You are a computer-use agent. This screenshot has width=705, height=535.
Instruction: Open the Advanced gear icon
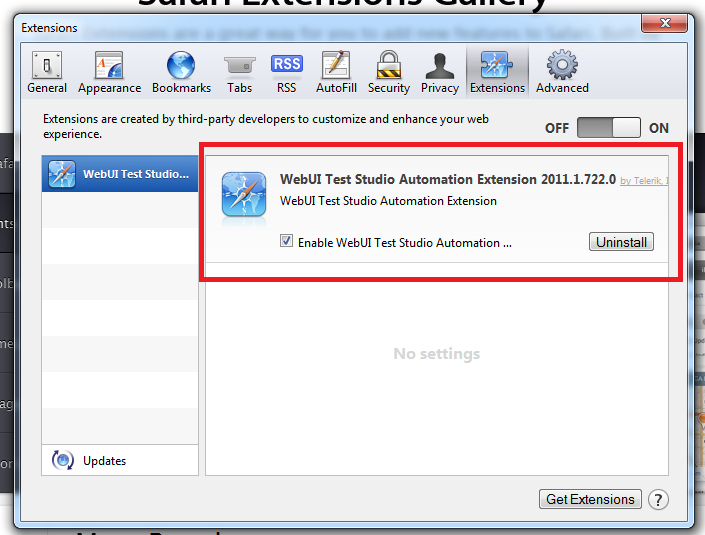(562, 66)
